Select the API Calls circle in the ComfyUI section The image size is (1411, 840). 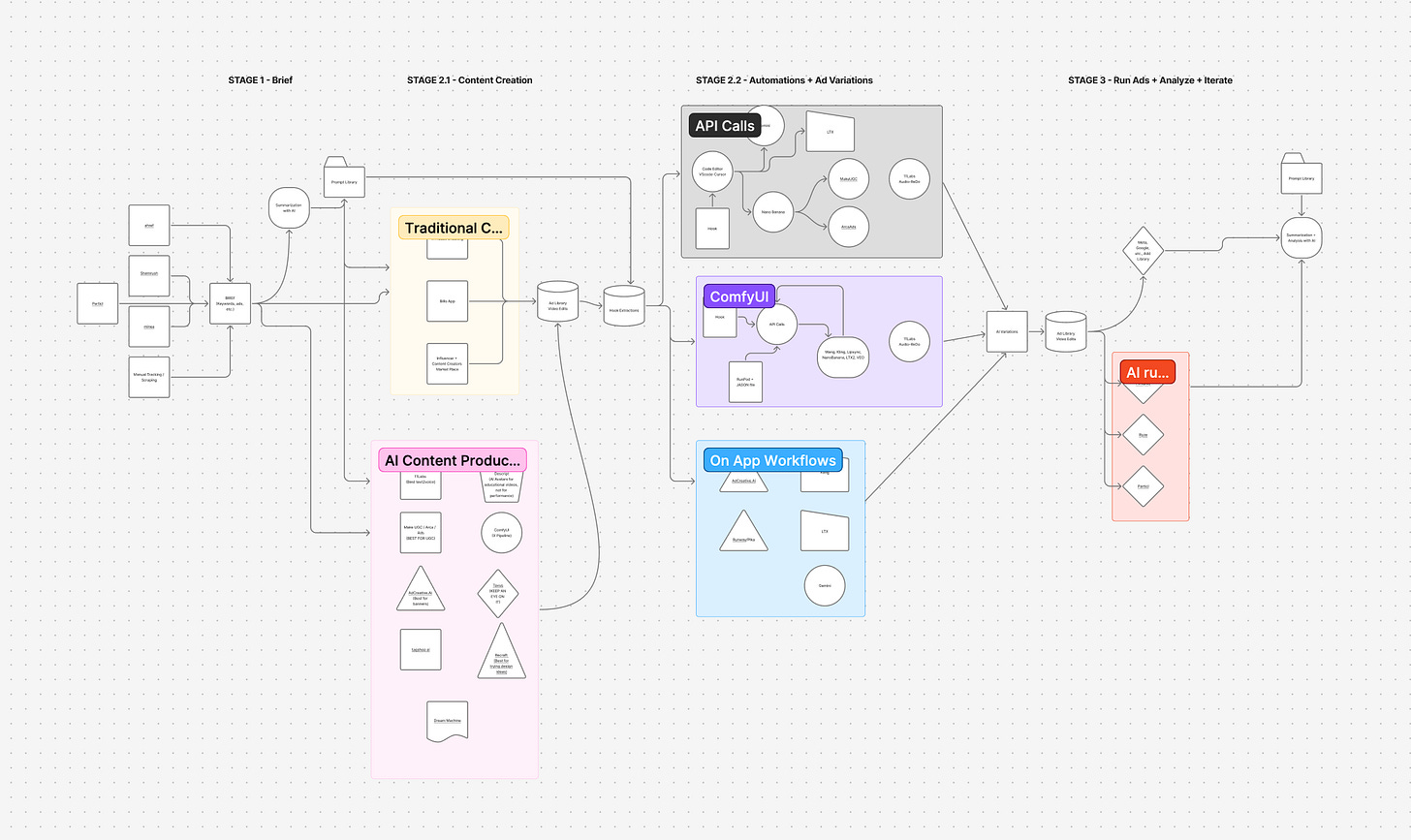777,325
